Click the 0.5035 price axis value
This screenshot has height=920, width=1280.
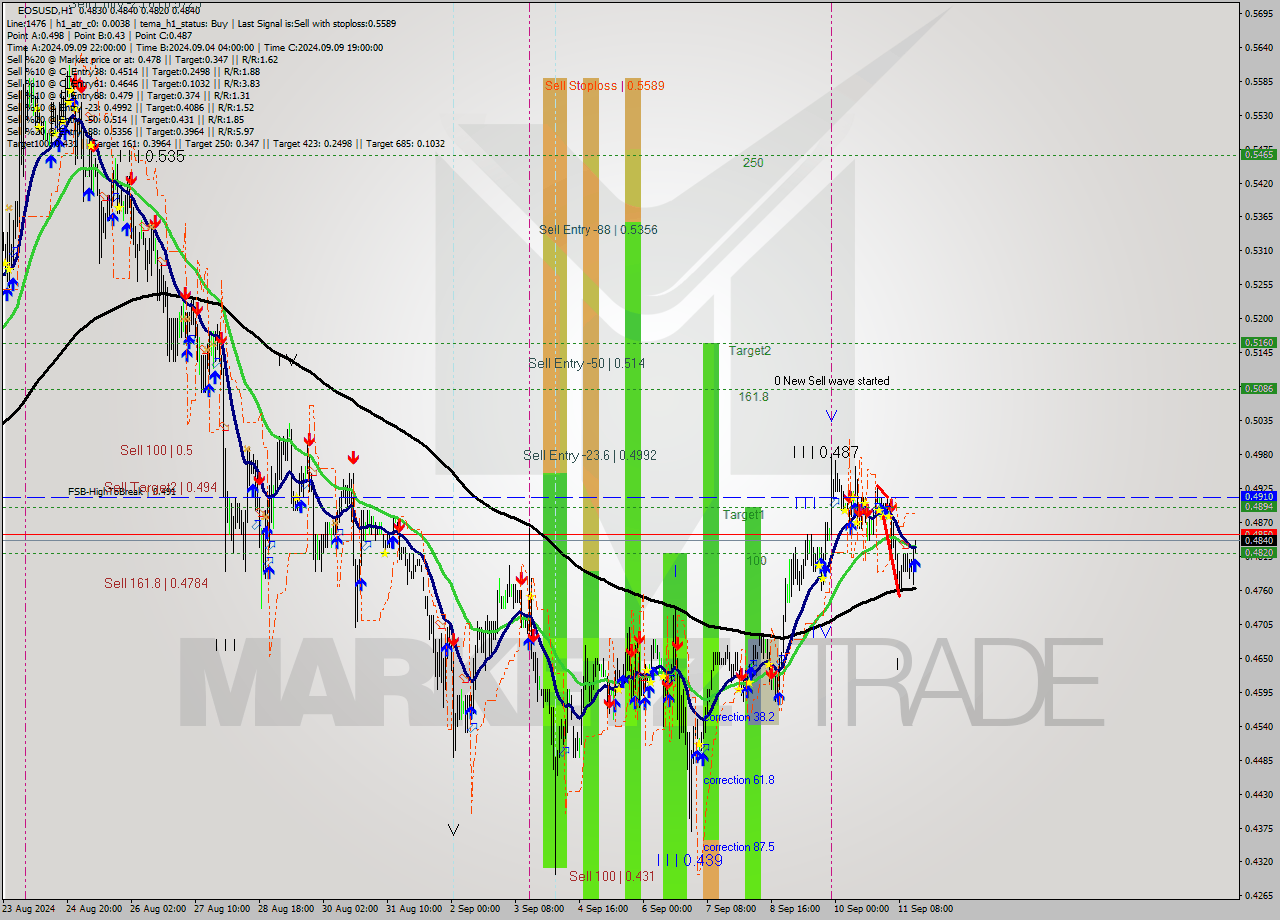pyautogui.click(x=1258, y=420)
